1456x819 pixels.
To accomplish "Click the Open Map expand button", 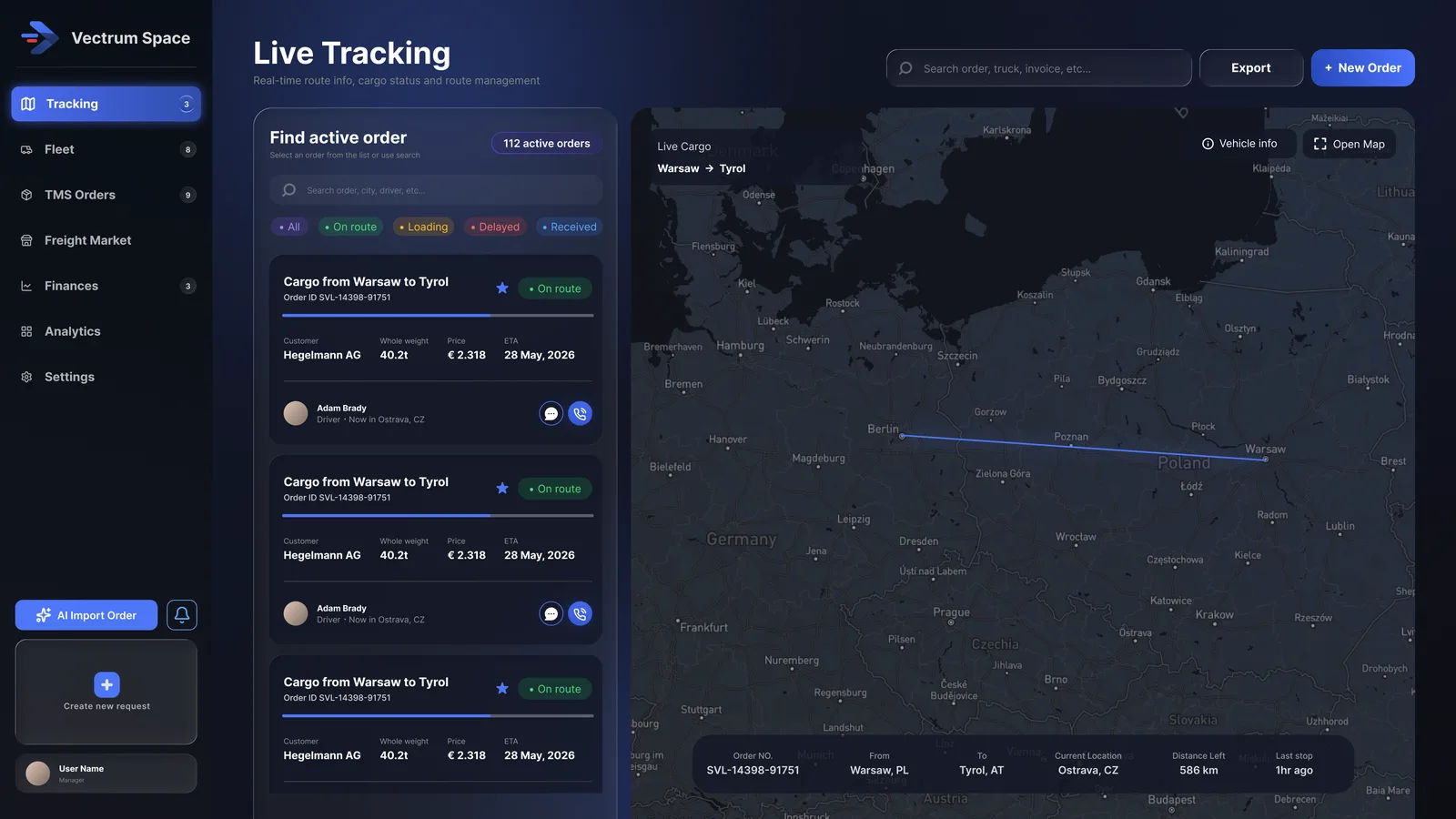I will tap(1350, 144).
